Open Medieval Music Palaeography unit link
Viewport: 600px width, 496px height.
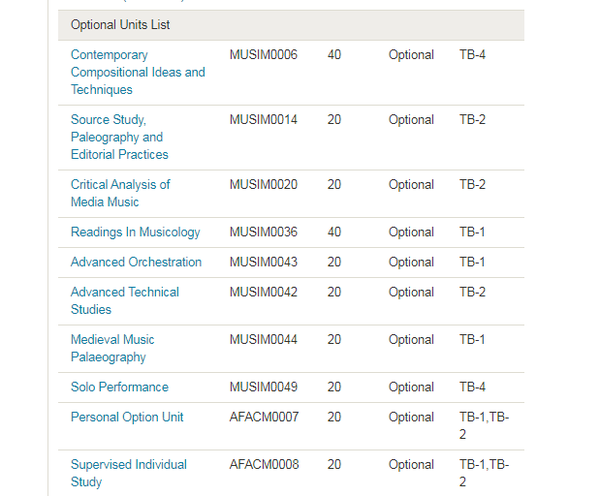pyautogui.click(x=112, y=348)
